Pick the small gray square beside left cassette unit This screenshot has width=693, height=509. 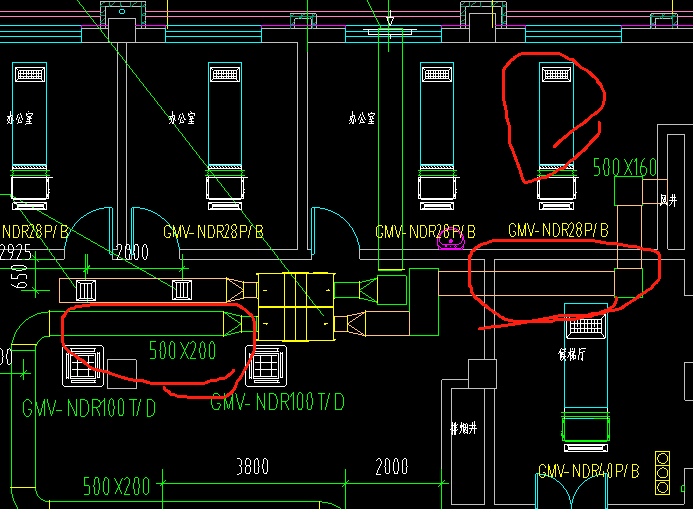[122, 374]
